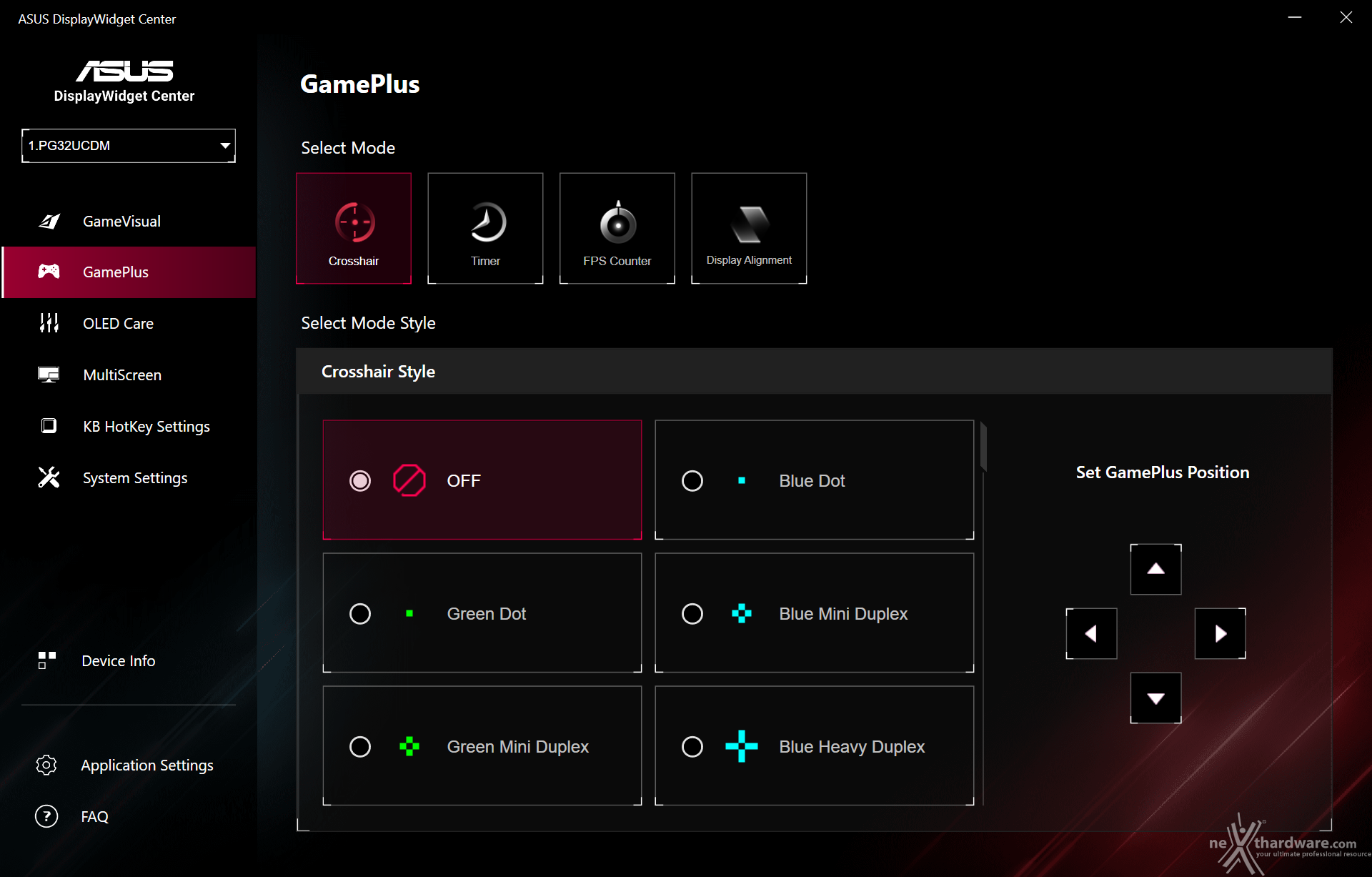Viewport: 1372px width, 877px height.
Task: Open the FAQ label
Action: click(x=95, y=817)
